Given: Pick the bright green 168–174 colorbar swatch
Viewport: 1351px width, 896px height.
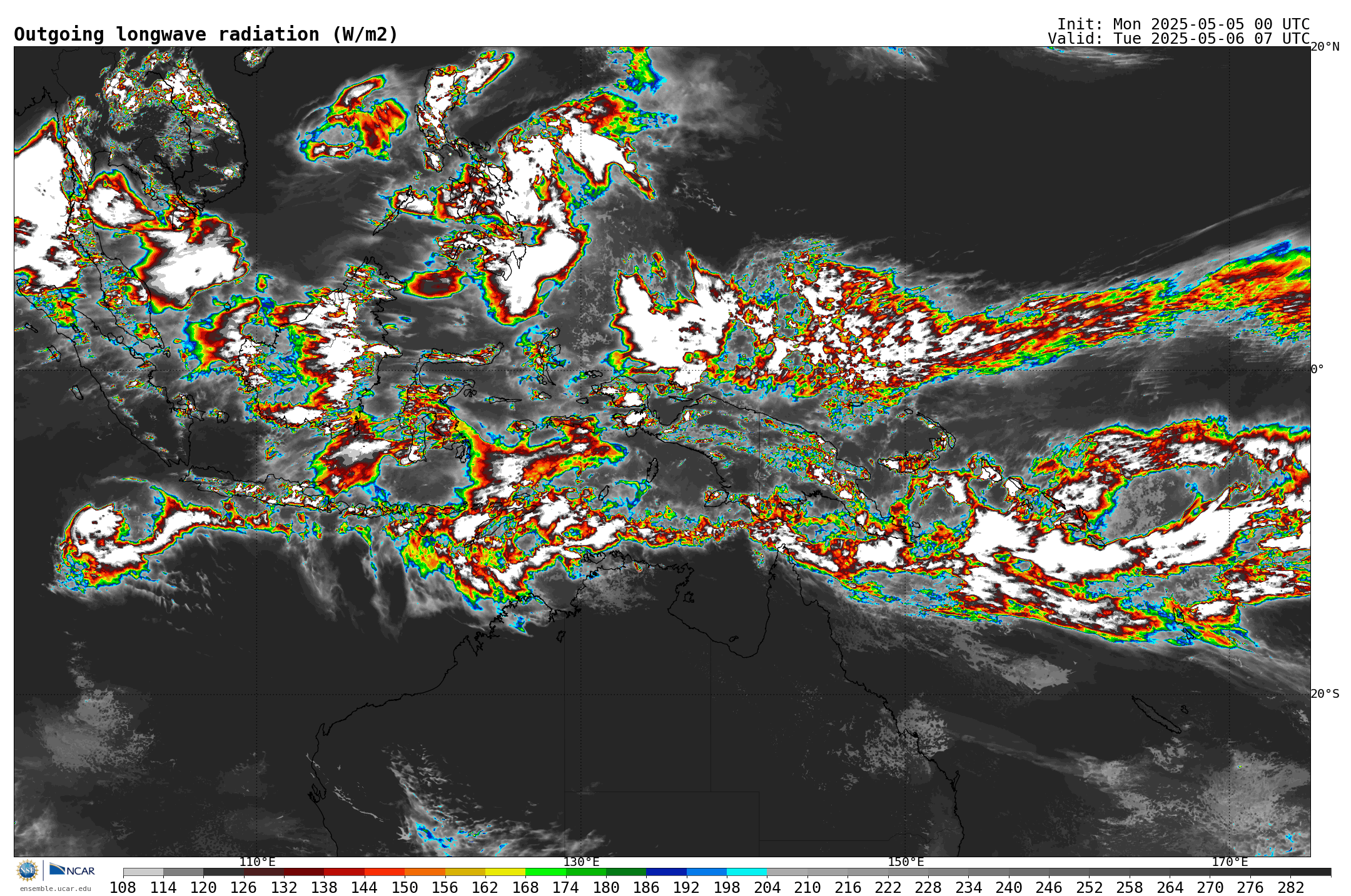Looking at the screenshot, I should [x=545, y=872].
